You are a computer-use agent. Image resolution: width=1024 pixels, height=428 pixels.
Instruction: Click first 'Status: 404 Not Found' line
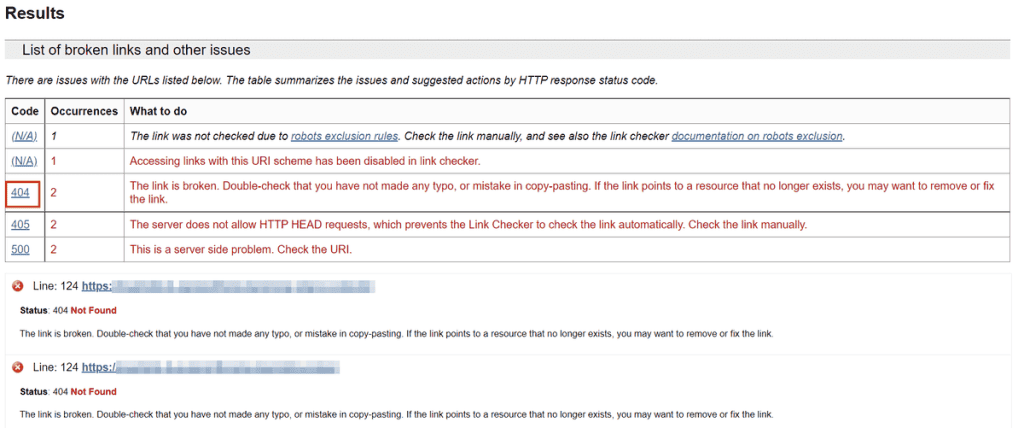pyautogui.click(x=68, y=310)
